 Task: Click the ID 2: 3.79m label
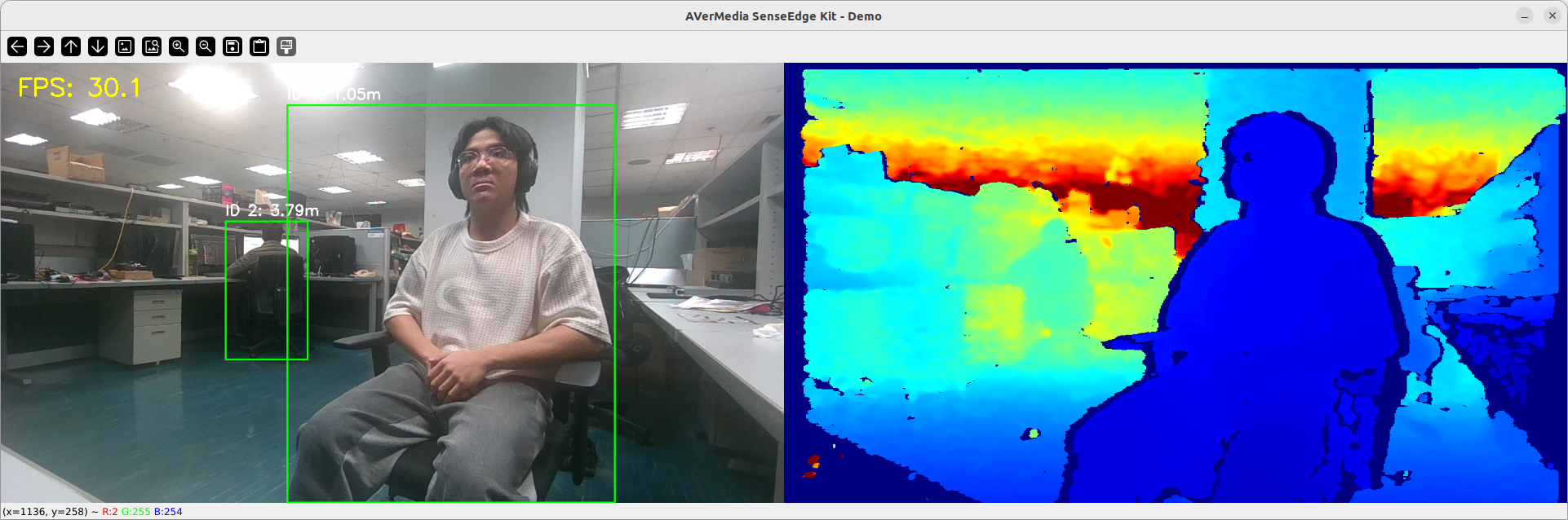[272, 210]
